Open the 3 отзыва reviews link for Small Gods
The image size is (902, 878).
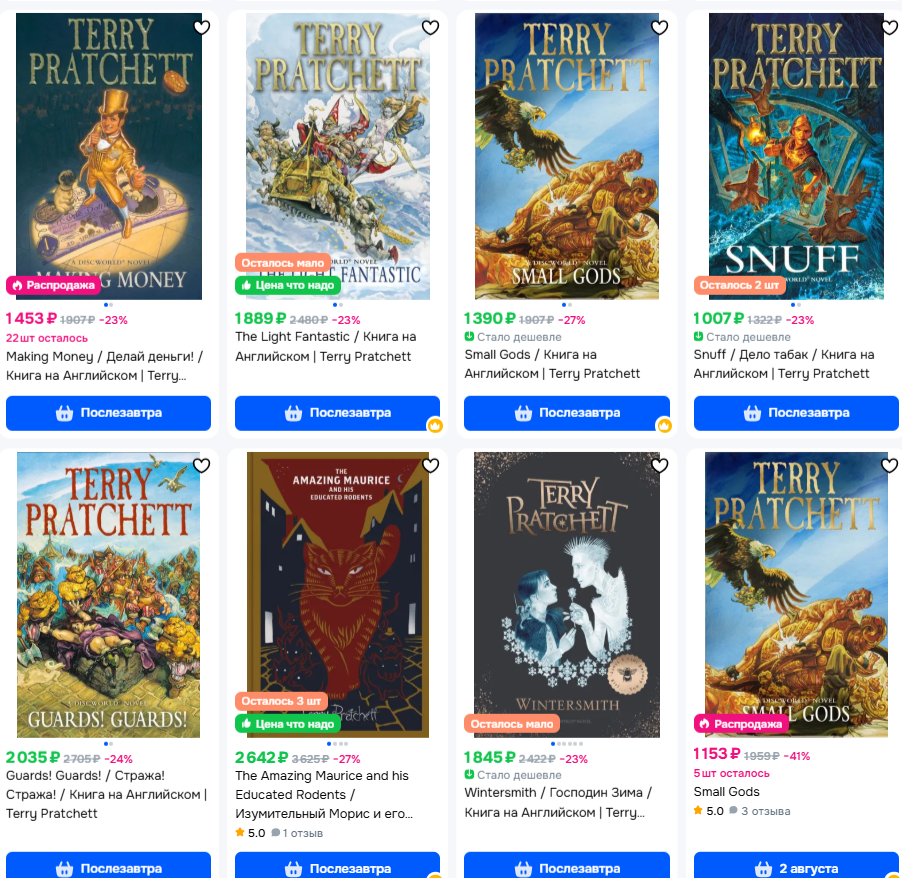click(x=760, y=811)
